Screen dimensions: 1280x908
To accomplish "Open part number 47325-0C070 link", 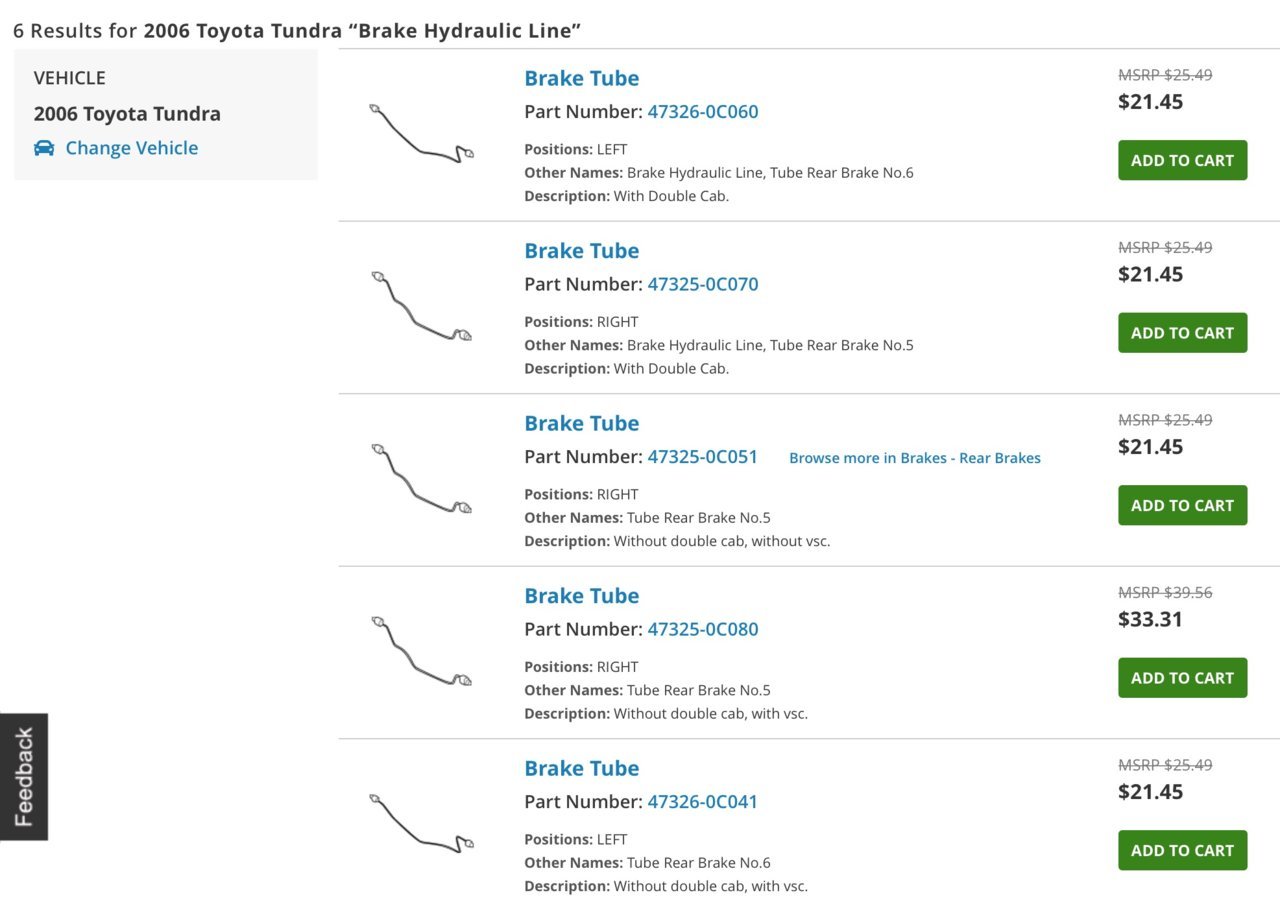I will 703,284.
